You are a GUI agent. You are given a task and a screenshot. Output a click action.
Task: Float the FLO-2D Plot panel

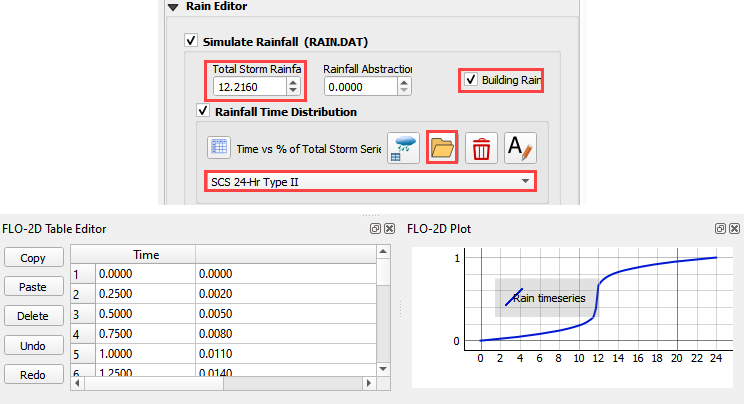720,229
